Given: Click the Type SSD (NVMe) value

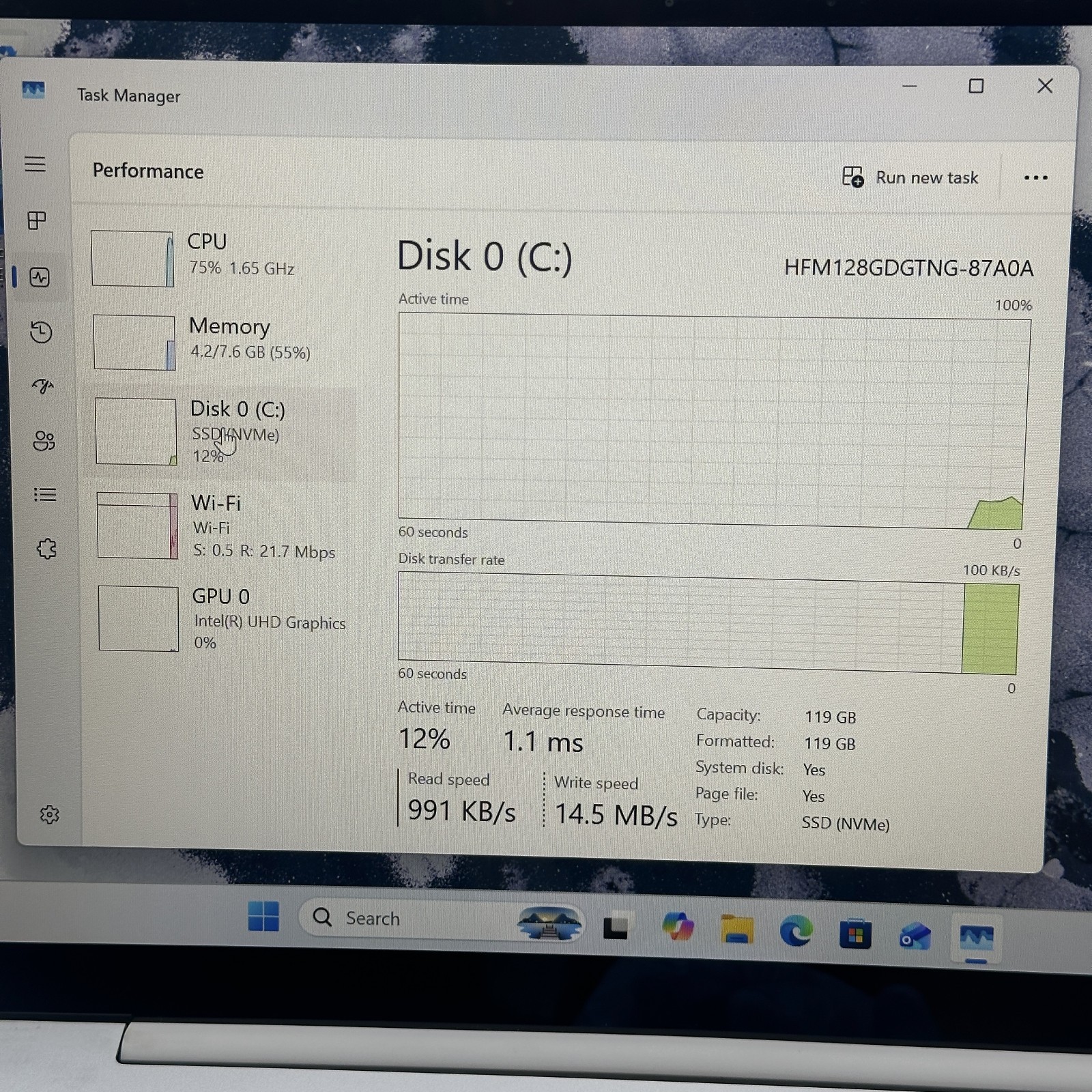Looking at the screenshot, I should tap(846, 823).
